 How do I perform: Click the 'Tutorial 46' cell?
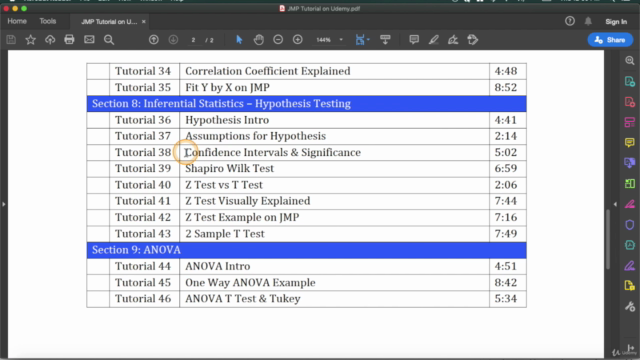point(144,299)
